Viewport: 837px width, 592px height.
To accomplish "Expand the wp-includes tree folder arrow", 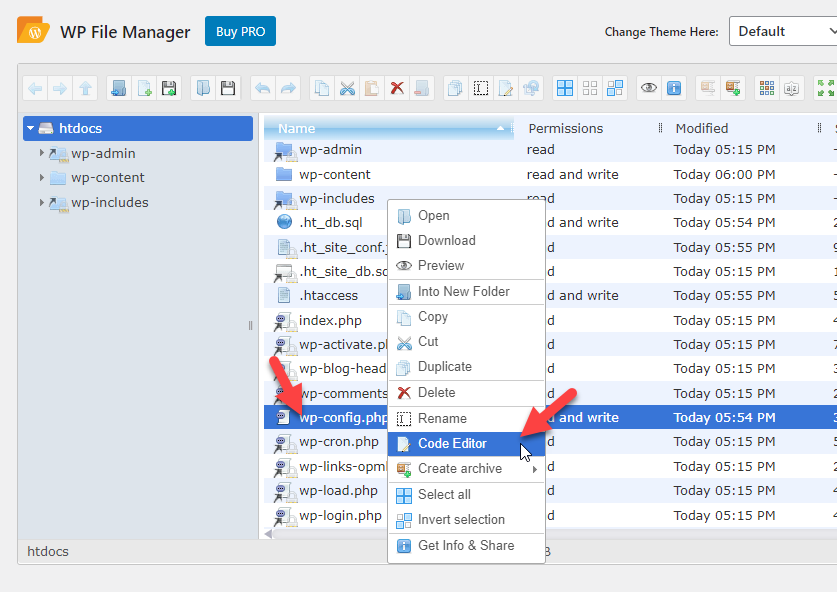I will [x=42, y=202].
